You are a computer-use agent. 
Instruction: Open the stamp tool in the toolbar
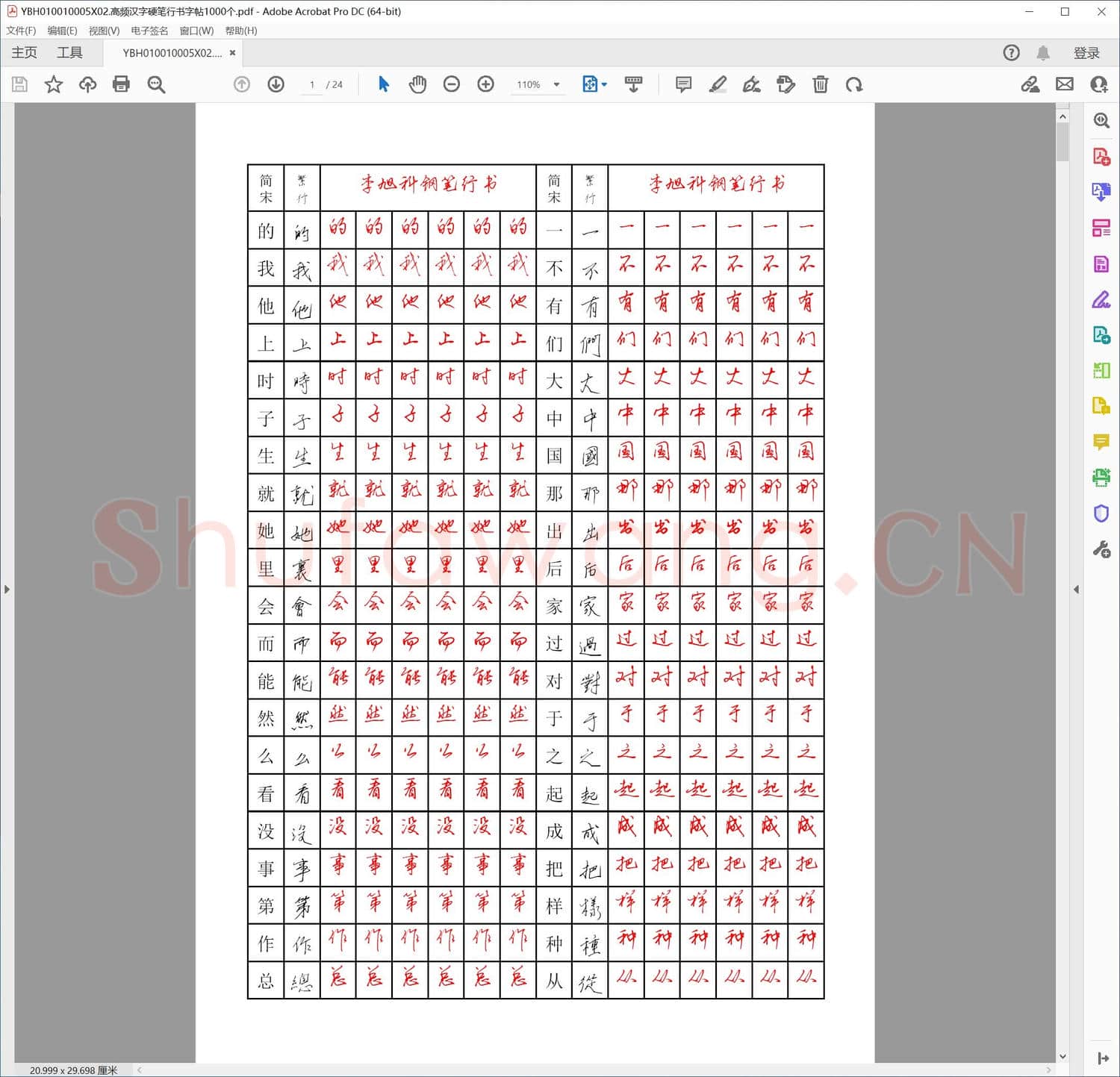pos(785,84)
